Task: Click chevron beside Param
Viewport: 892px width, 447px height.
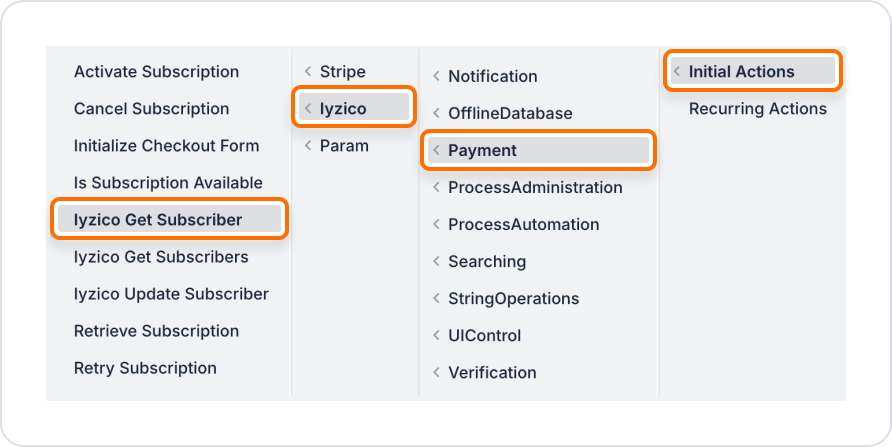Action: tap(308, 146)
